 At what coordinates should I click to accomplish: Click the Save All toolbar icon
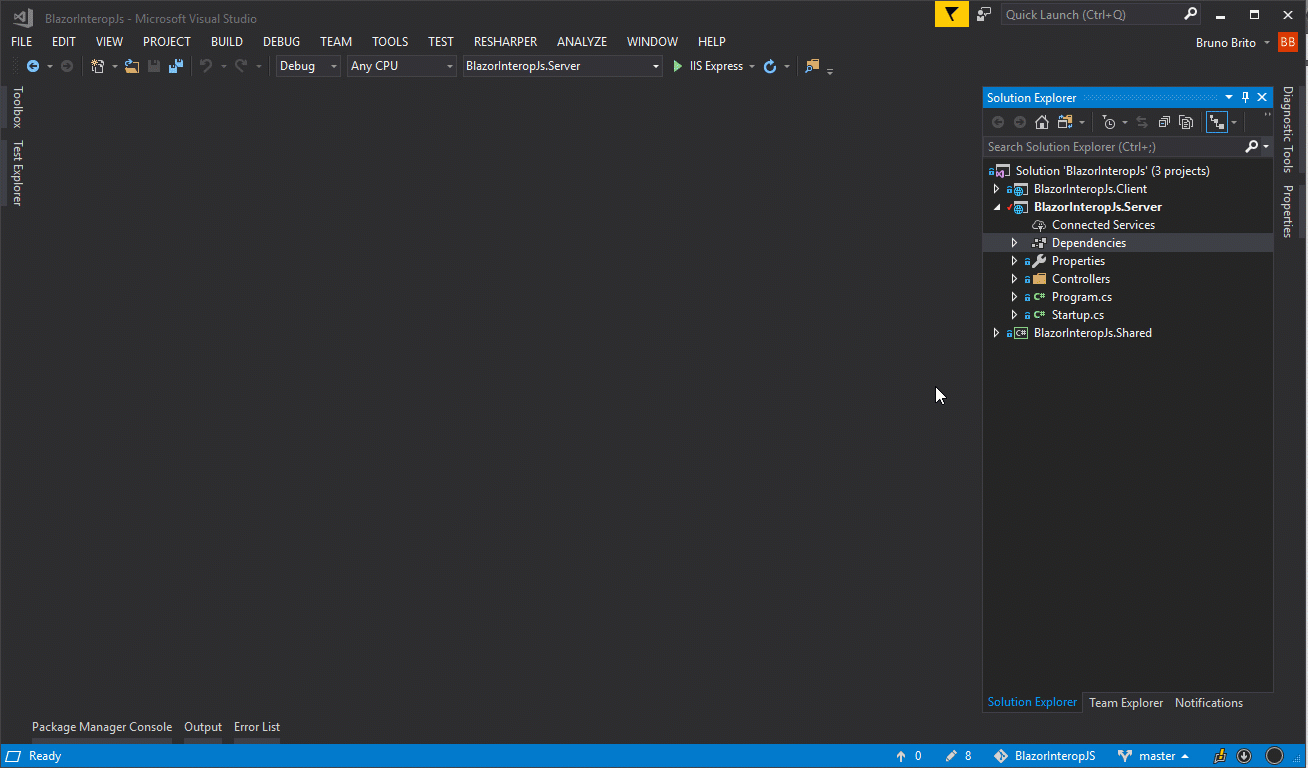176,66
